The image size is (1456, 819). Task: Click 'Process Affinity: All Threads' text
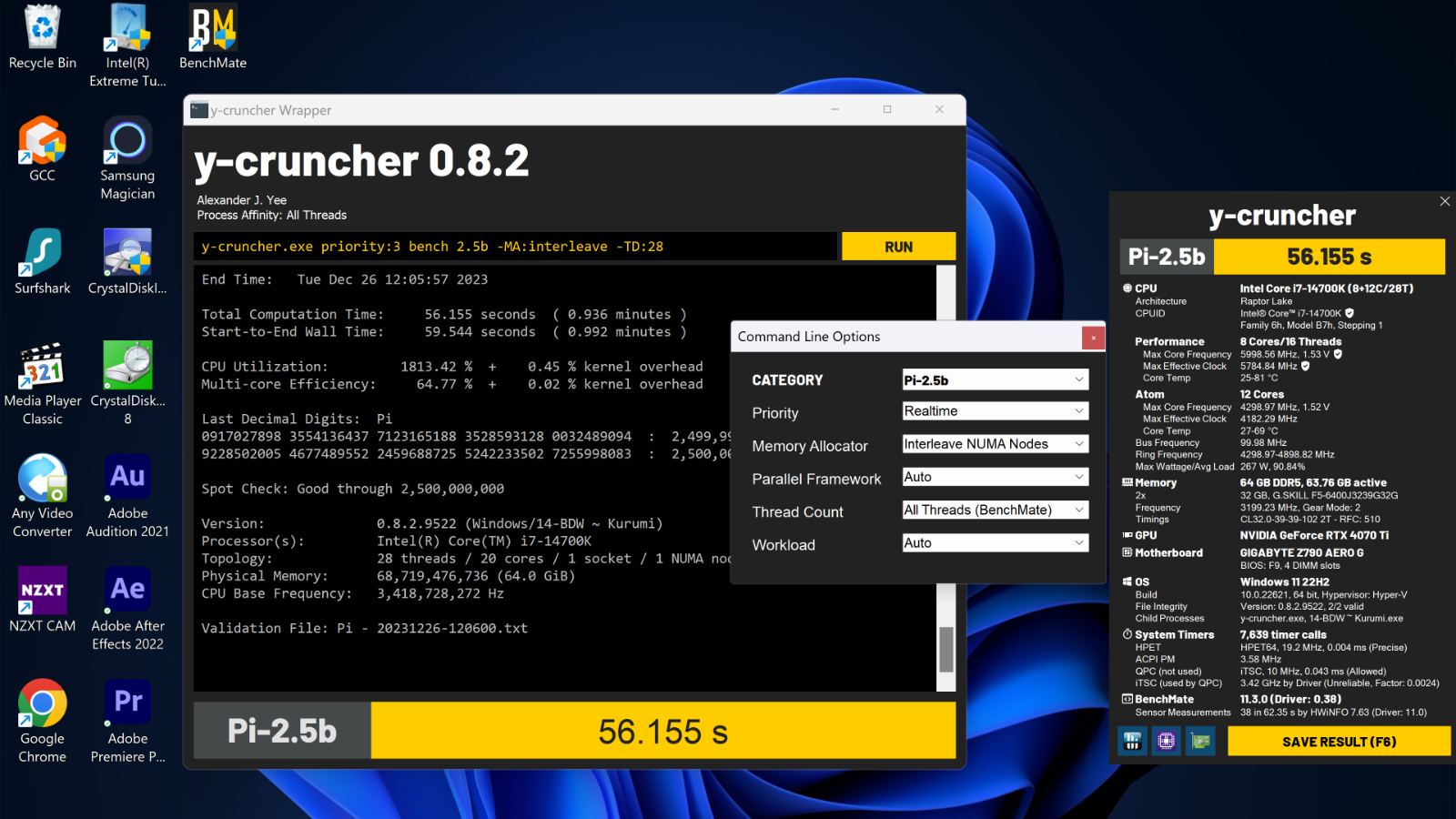point(272,216)
